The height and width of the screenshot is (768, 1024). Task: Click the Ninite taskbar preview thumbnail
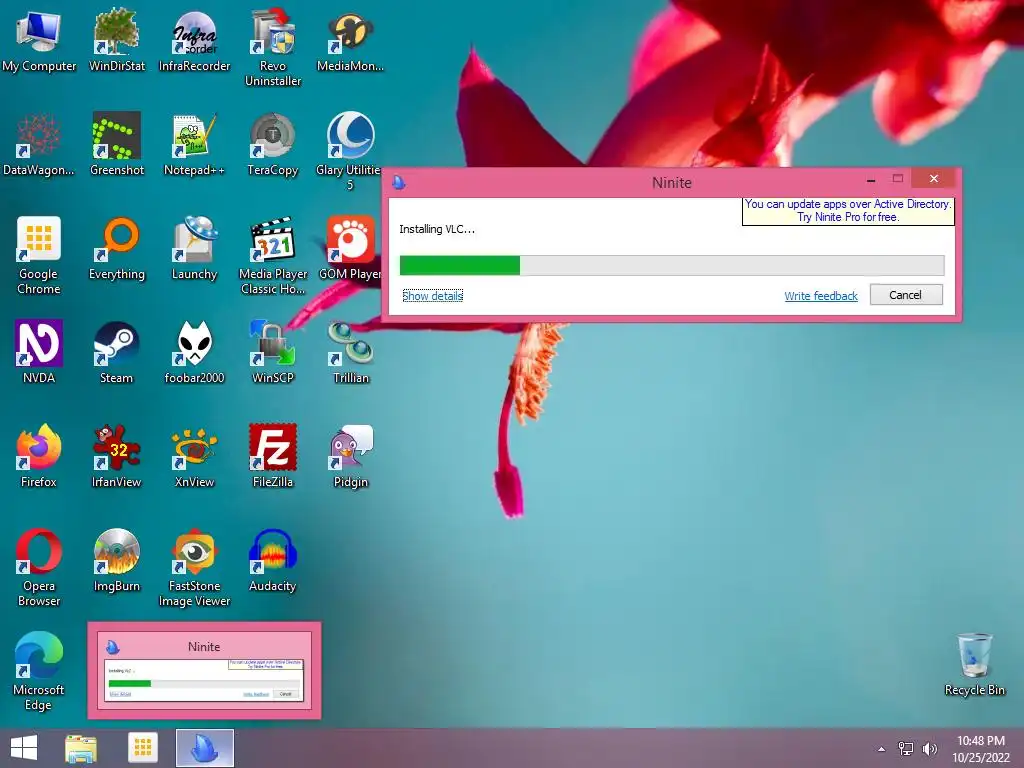click(x=204, y=671)
